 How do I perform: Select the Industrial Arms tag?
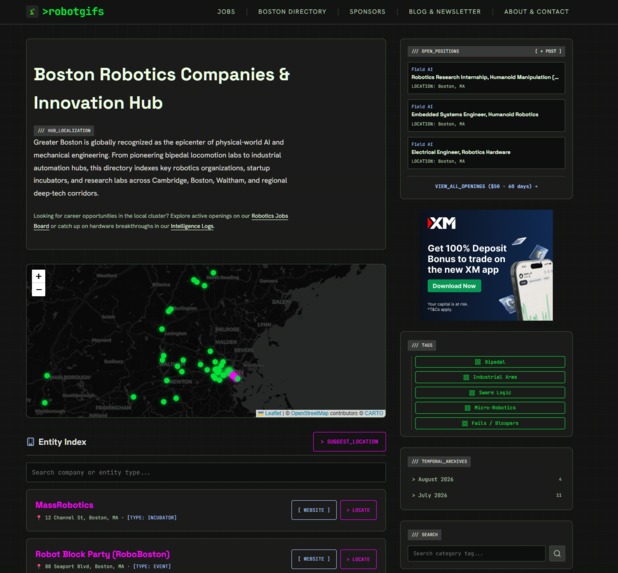pyautogui.click(x=490, y=377)
